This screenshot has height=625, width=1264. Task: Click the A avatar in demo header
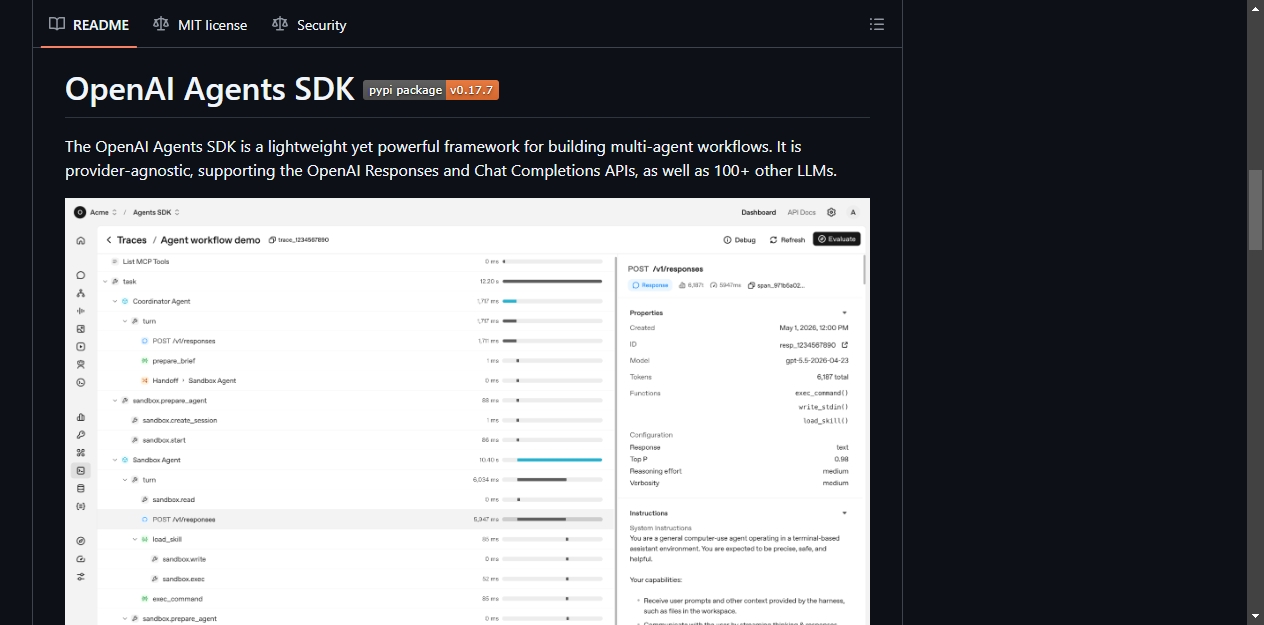pyautogui.click(x=853, y=212)
